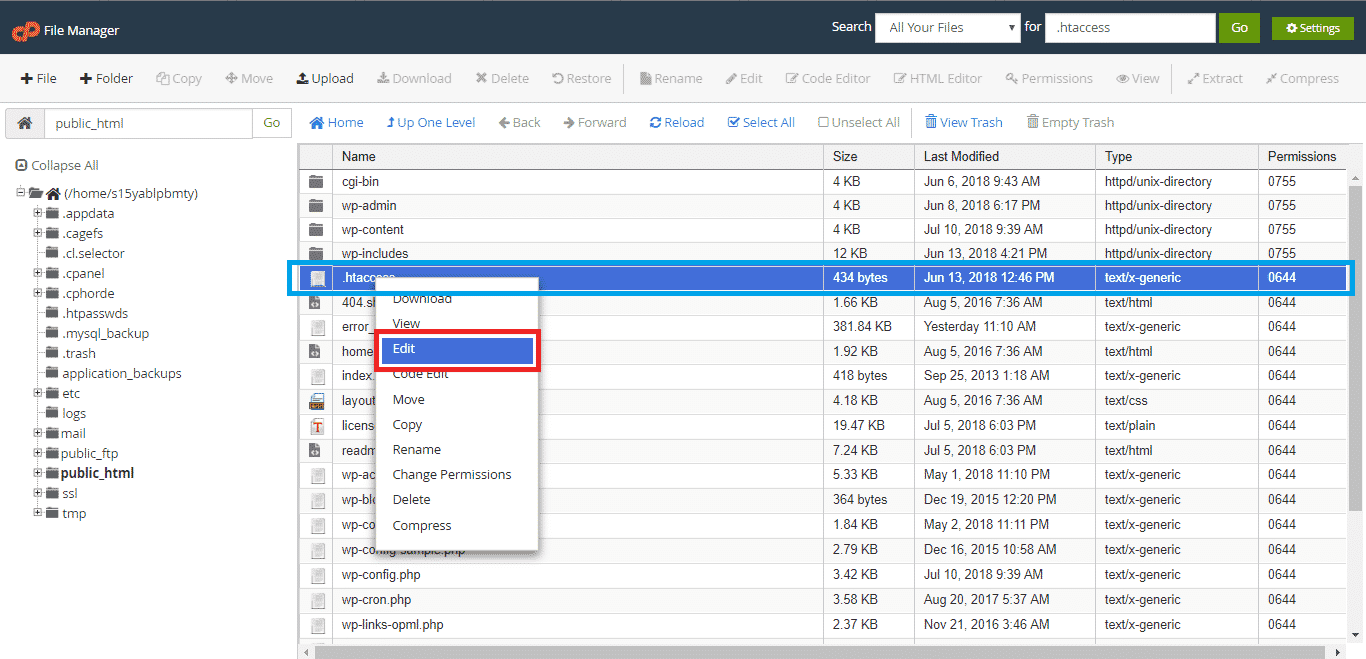Expand the .cagefs tree folder
This screenshot has height=659, width=1366.
coord(38,233)
